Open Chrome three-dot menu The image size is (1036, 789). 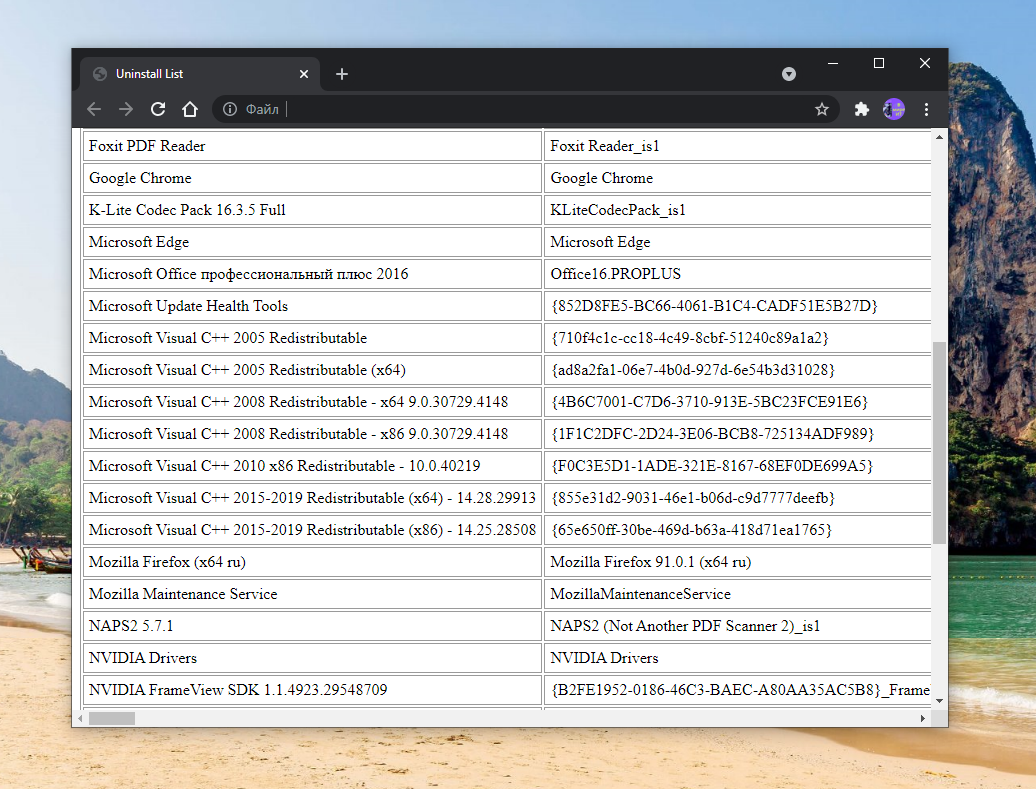pos(926,109)
